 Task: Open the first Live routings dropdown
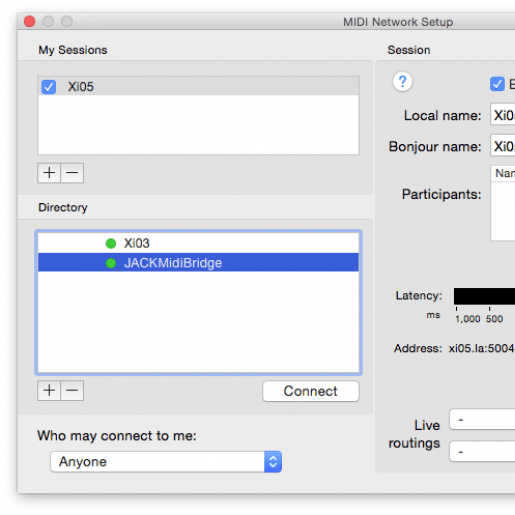482,420
